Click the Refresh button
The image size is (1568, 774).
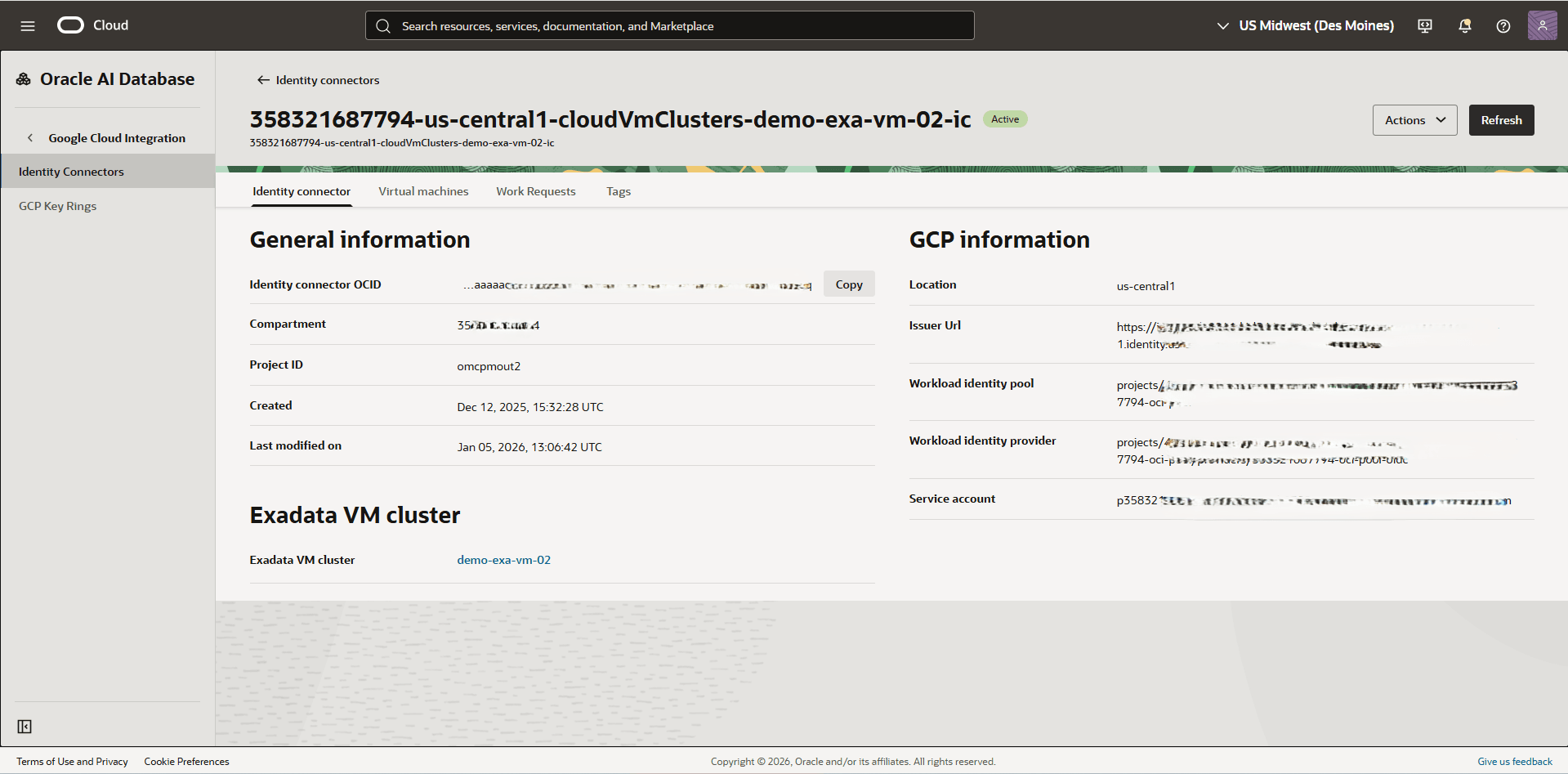tap(1501, 119)
